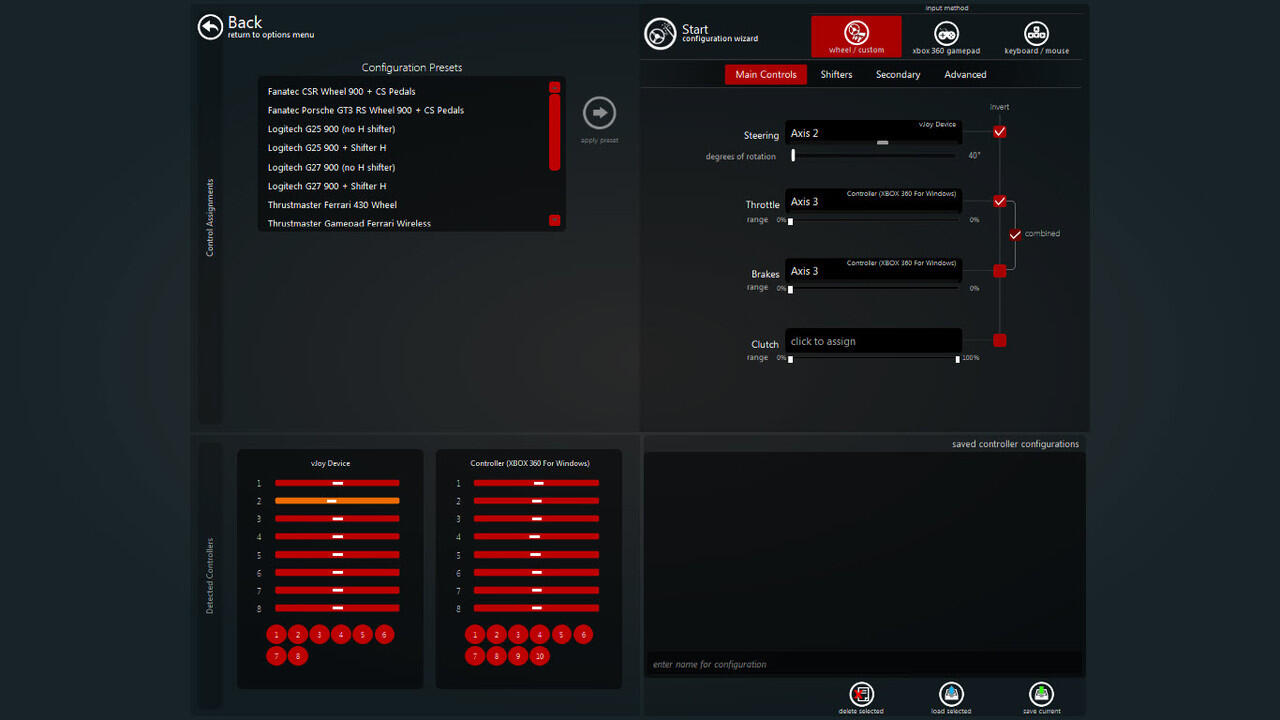Screen dimensions: 1280x720
Task: Click the Clutch 'click to assign' box
Action: (x=873, y=341)
